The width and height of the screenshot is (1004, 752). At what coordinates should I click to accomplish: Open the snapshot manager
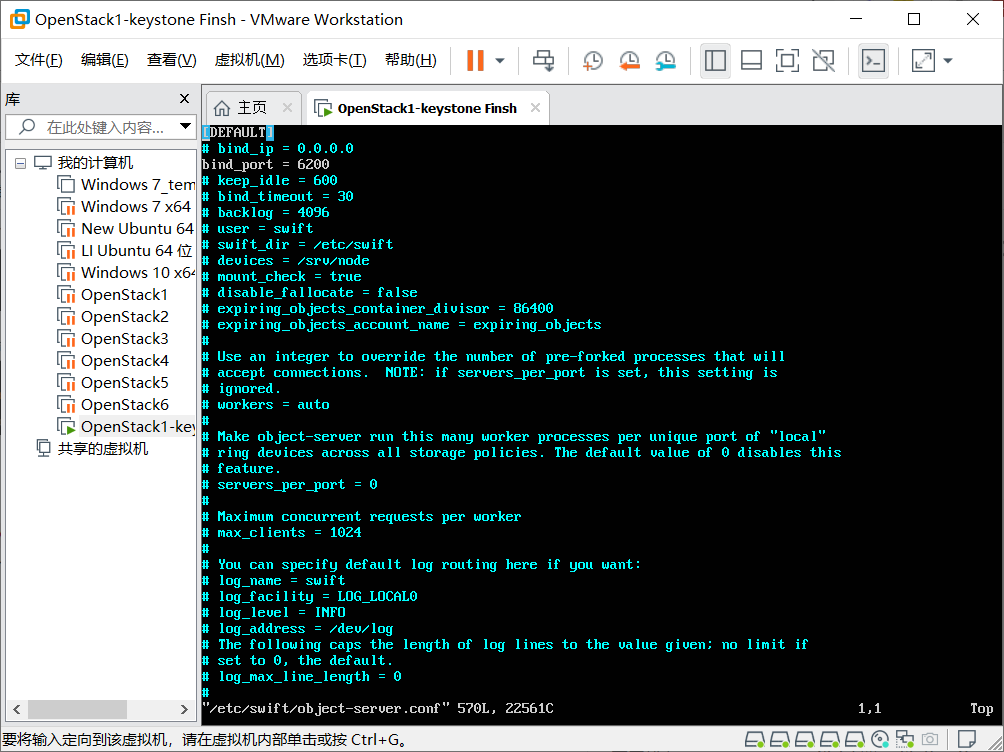point(666,61)
